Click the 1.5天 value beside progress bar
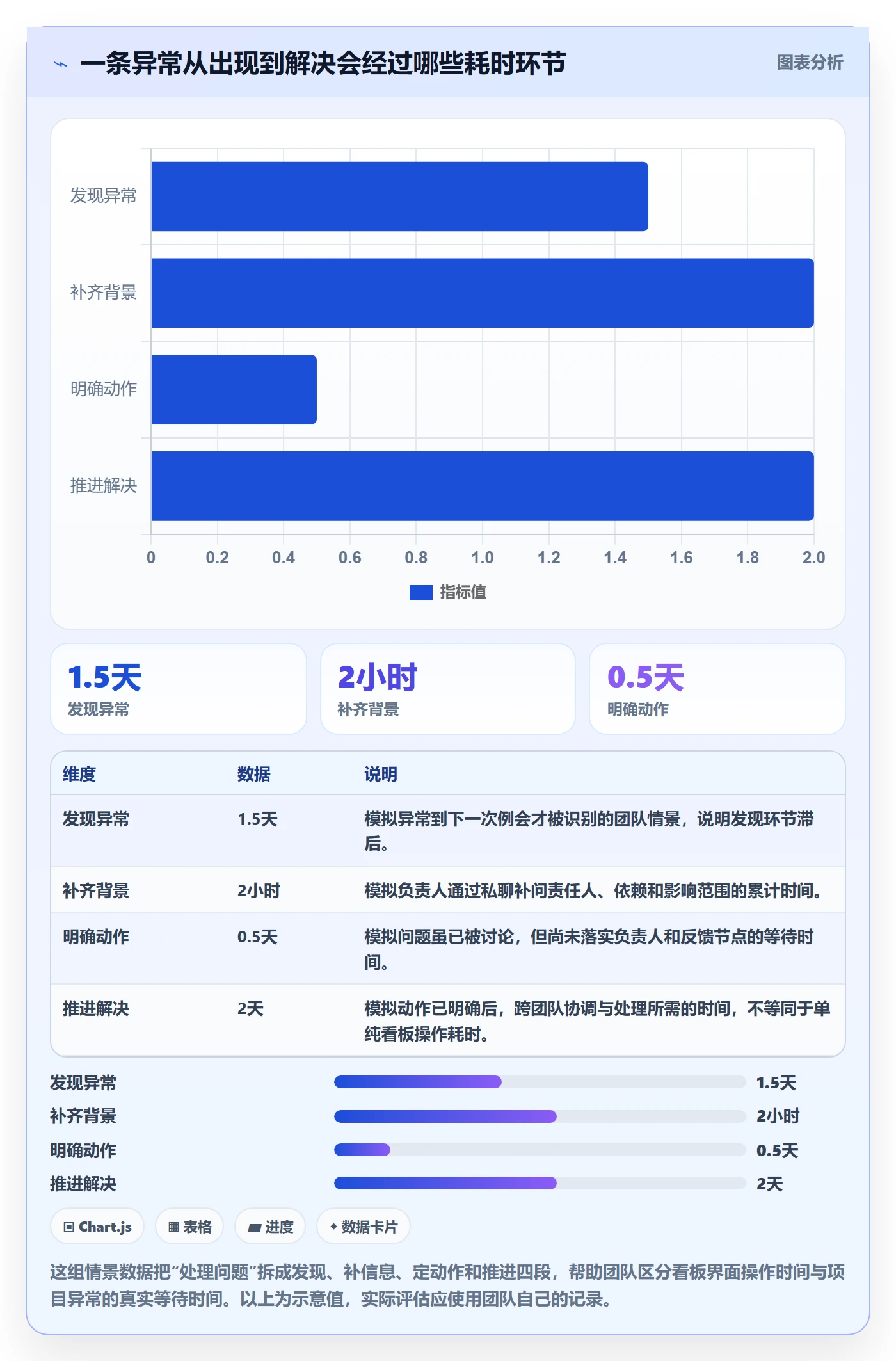The height and width of the screenshot is (1361, 896). pos(776,1083)
